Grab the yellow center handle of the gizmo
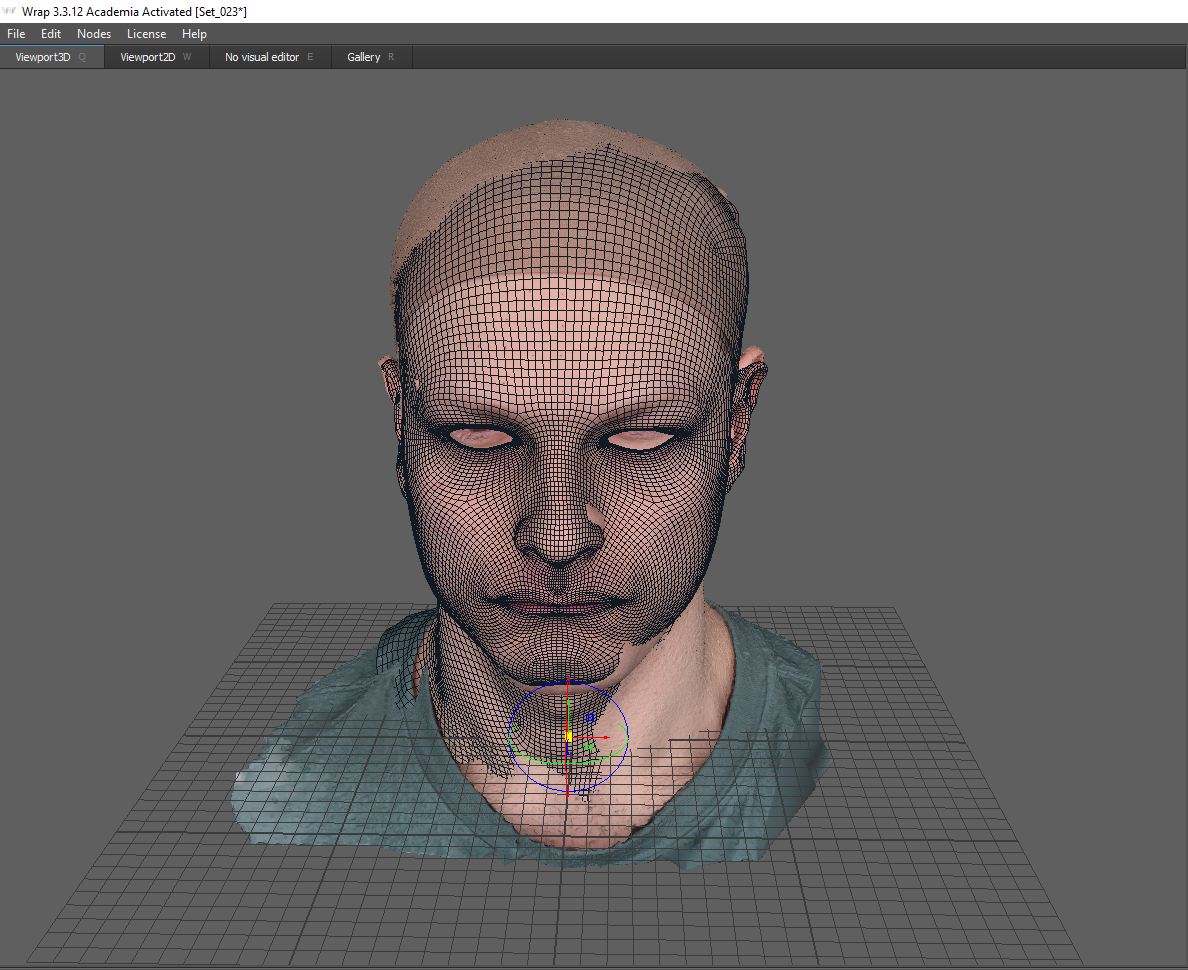This screenshot has height=970, width=1188. (568, 736)
